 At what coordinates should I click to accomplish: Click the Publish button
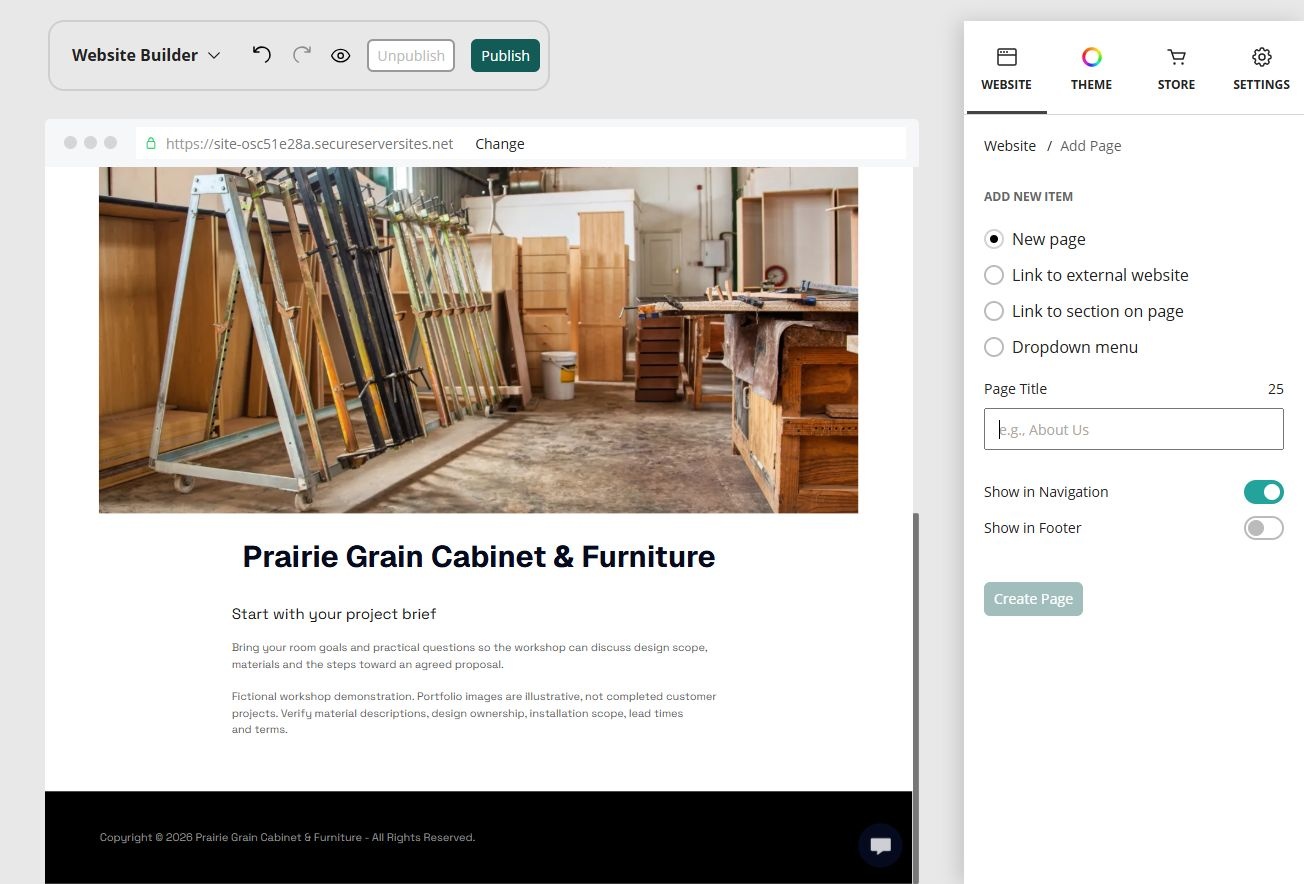point(505,56)
